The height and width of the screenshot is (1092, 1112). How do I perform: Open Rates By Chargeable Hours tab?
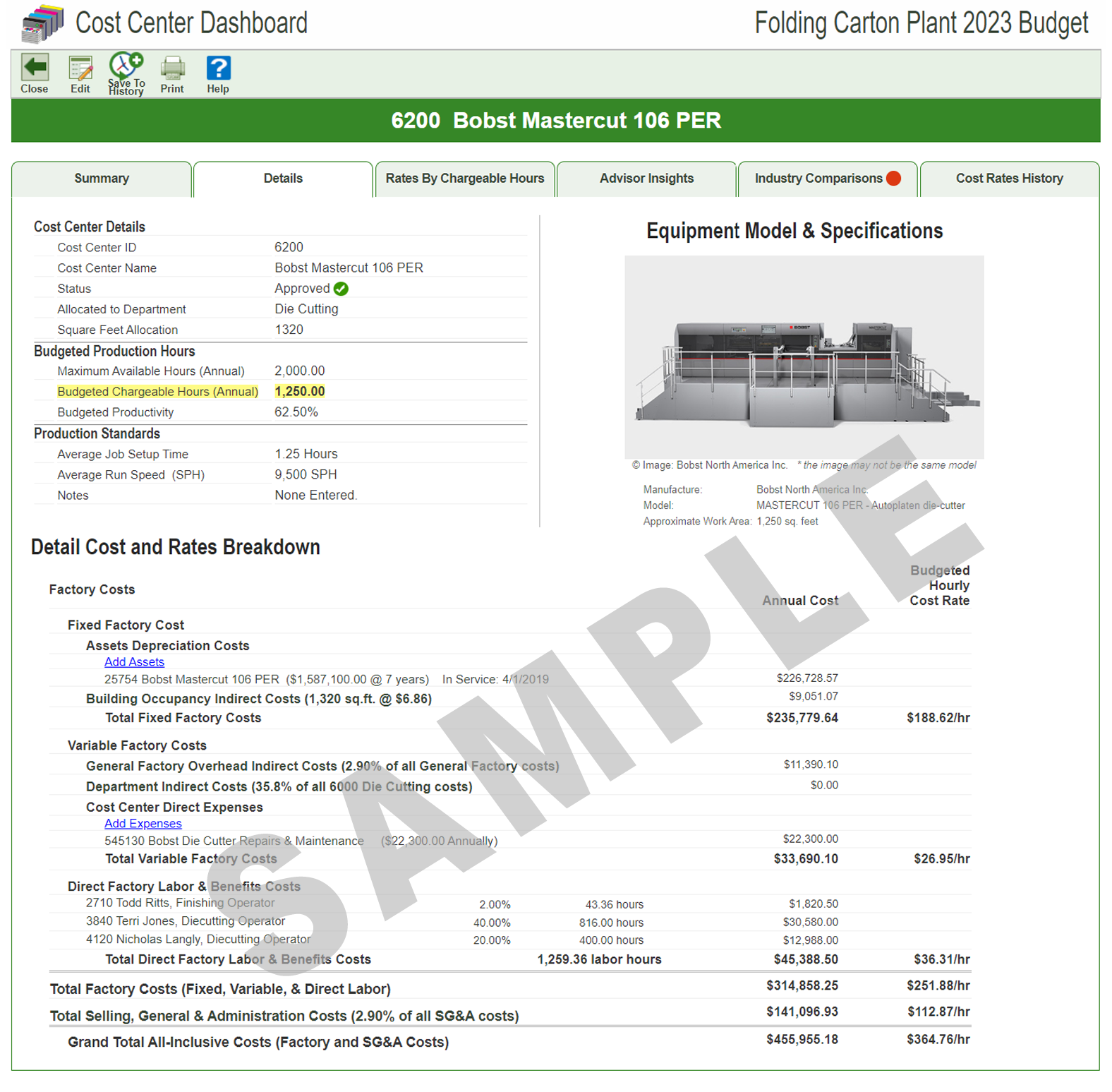(x=465, y=179)
